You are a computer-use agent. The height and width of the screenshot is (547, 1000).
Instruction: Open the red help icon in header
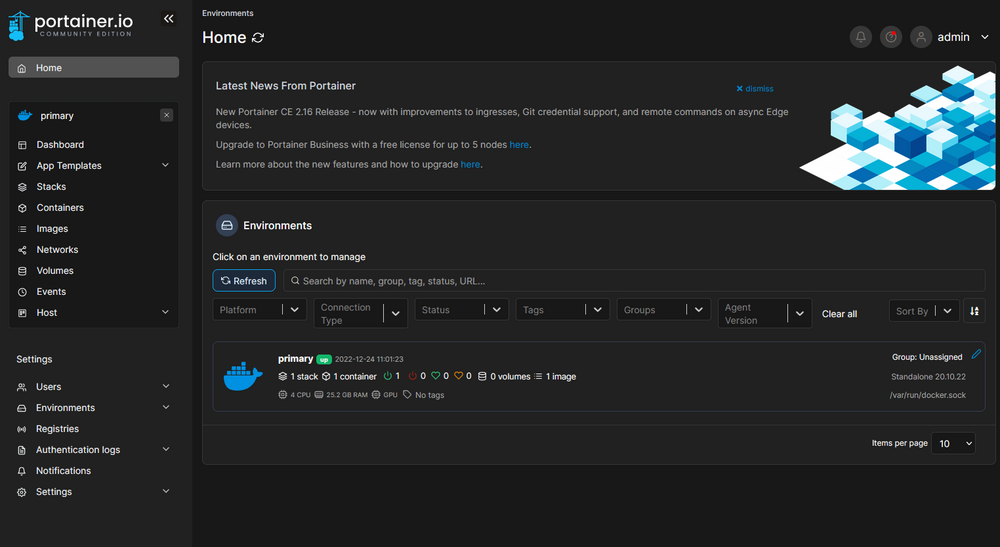890,37
